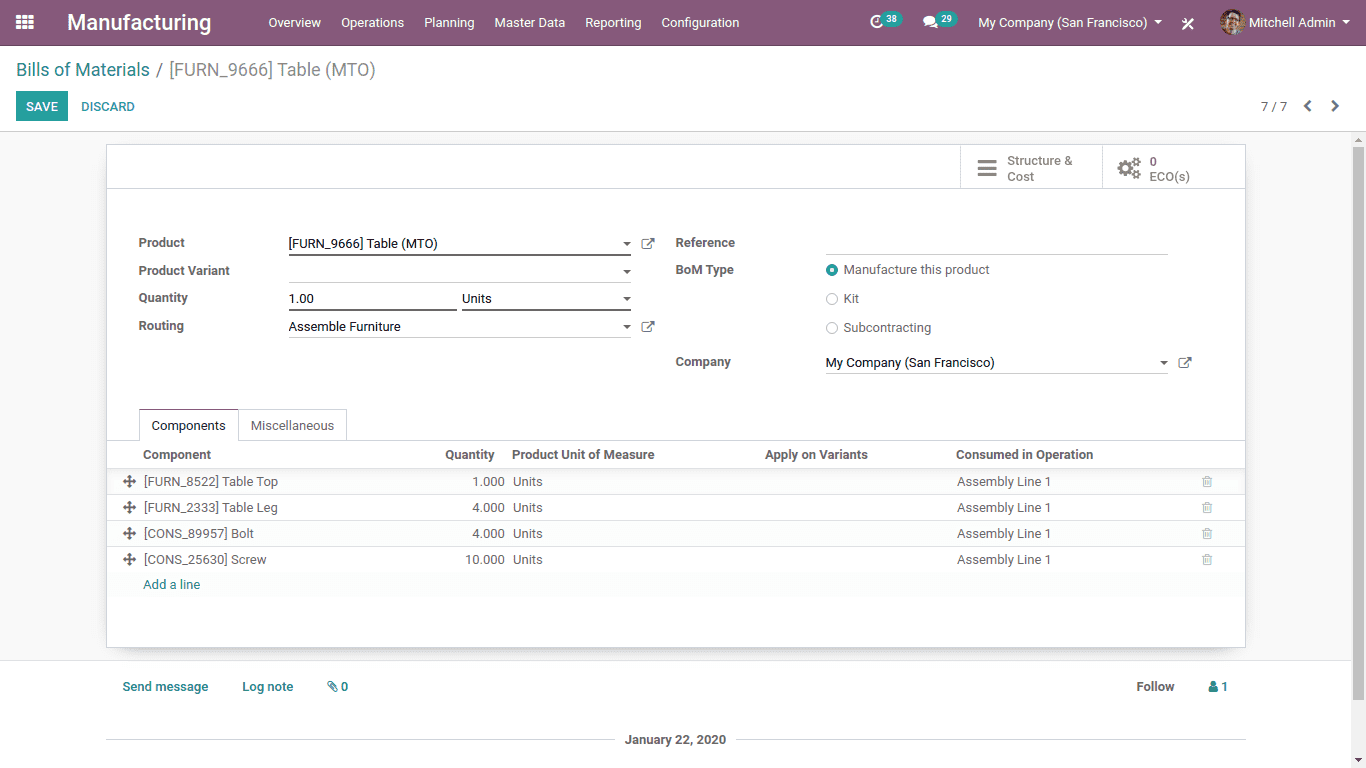This screenshot has height=768, width=1366.
Task: Click the Quantity input field 1.00
Action: click(372, 299)
